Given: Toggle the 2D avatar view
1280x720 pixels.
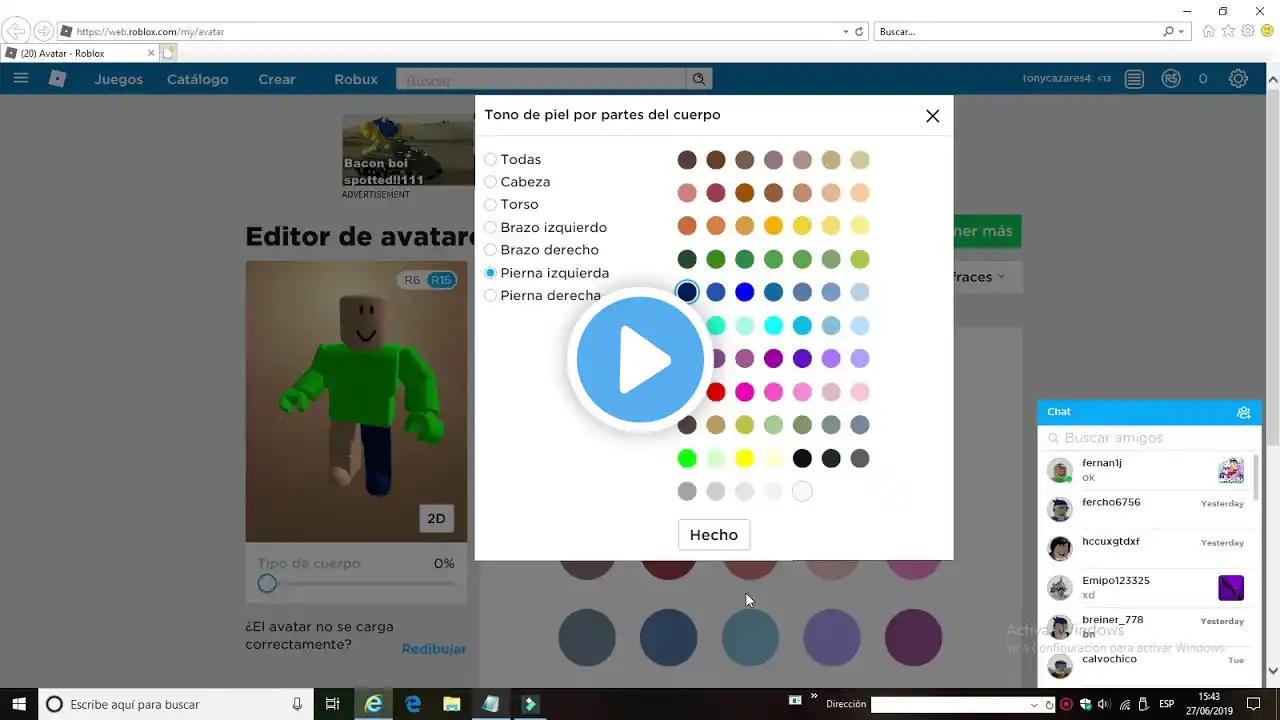Looking at the screenshot, I should pos(436,518).
